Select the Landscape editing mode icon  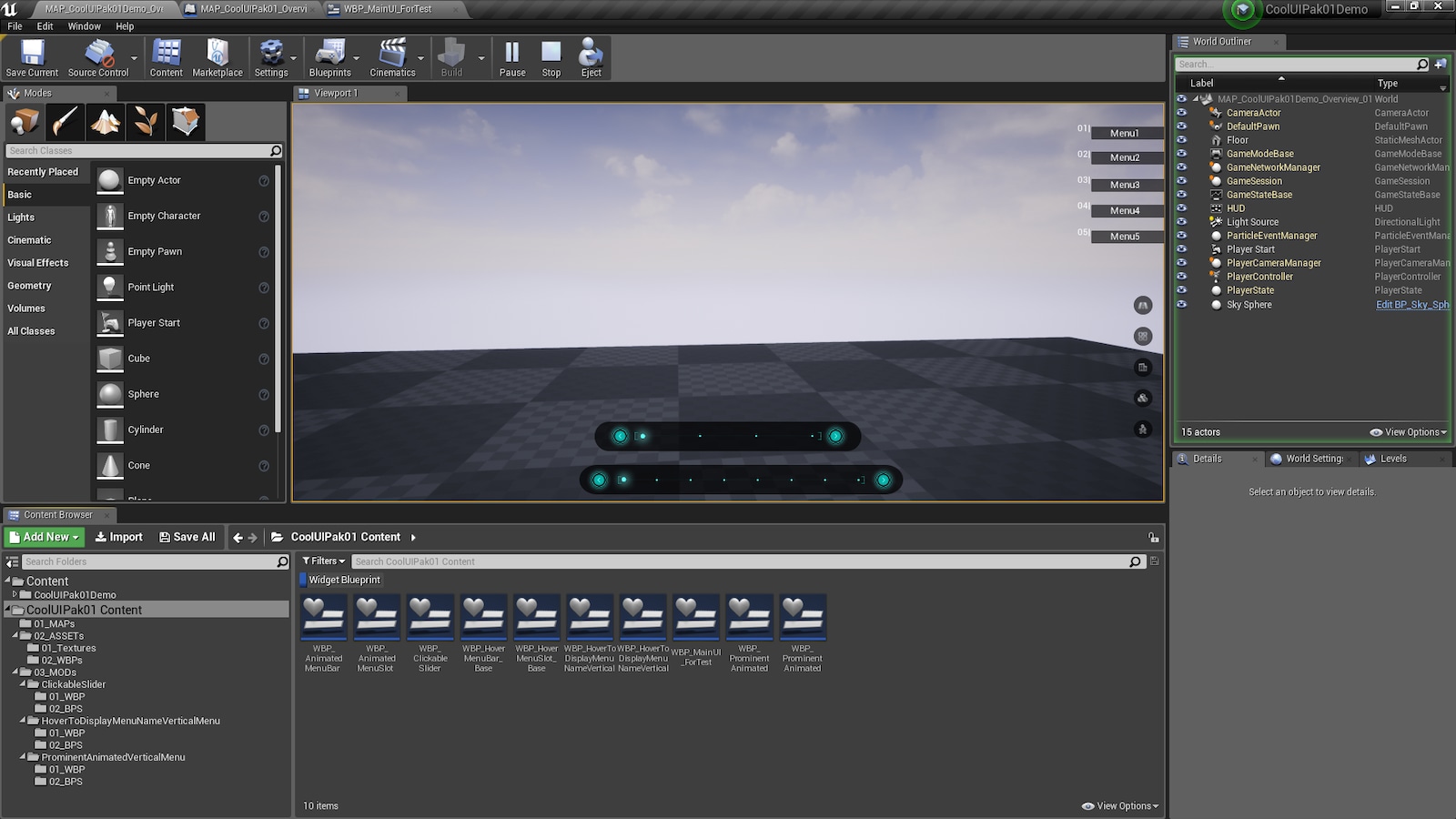105,121
